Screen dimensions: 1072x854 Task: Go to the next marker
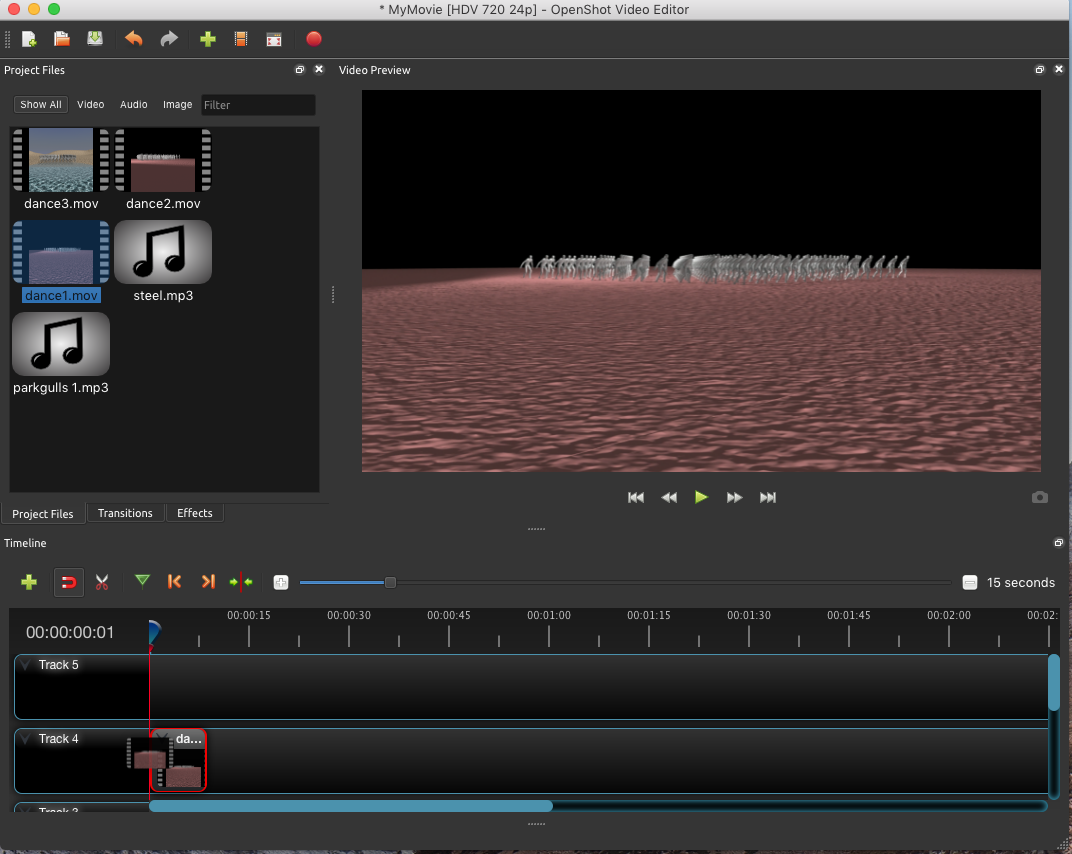click(209, 582)
